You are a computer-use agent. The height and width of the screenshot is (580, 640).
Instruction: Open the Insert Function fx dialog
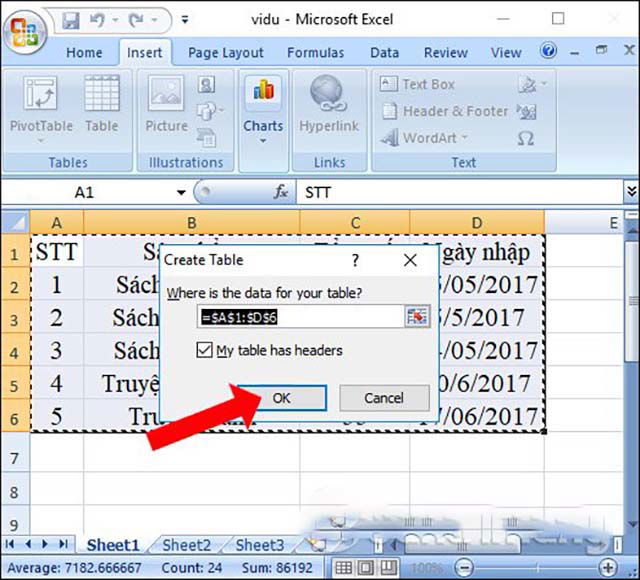[x=281, y=191]
